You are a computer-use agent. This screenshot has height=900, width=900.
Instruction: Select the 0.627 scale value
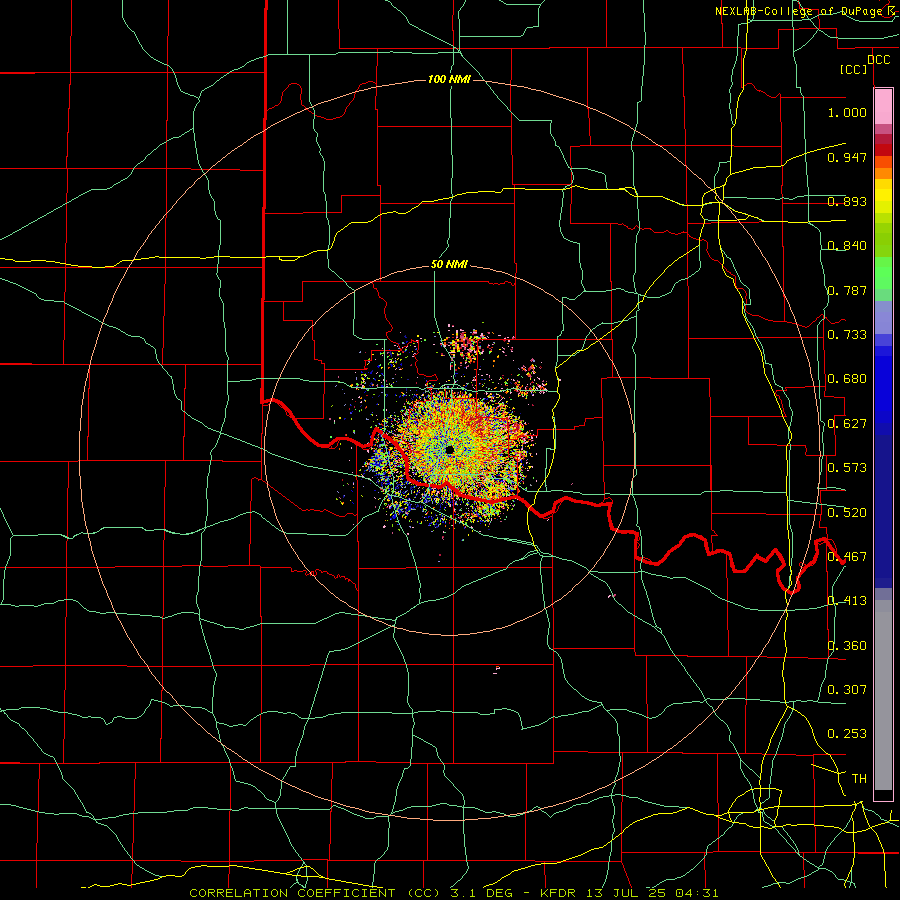(x=847, y=424)
